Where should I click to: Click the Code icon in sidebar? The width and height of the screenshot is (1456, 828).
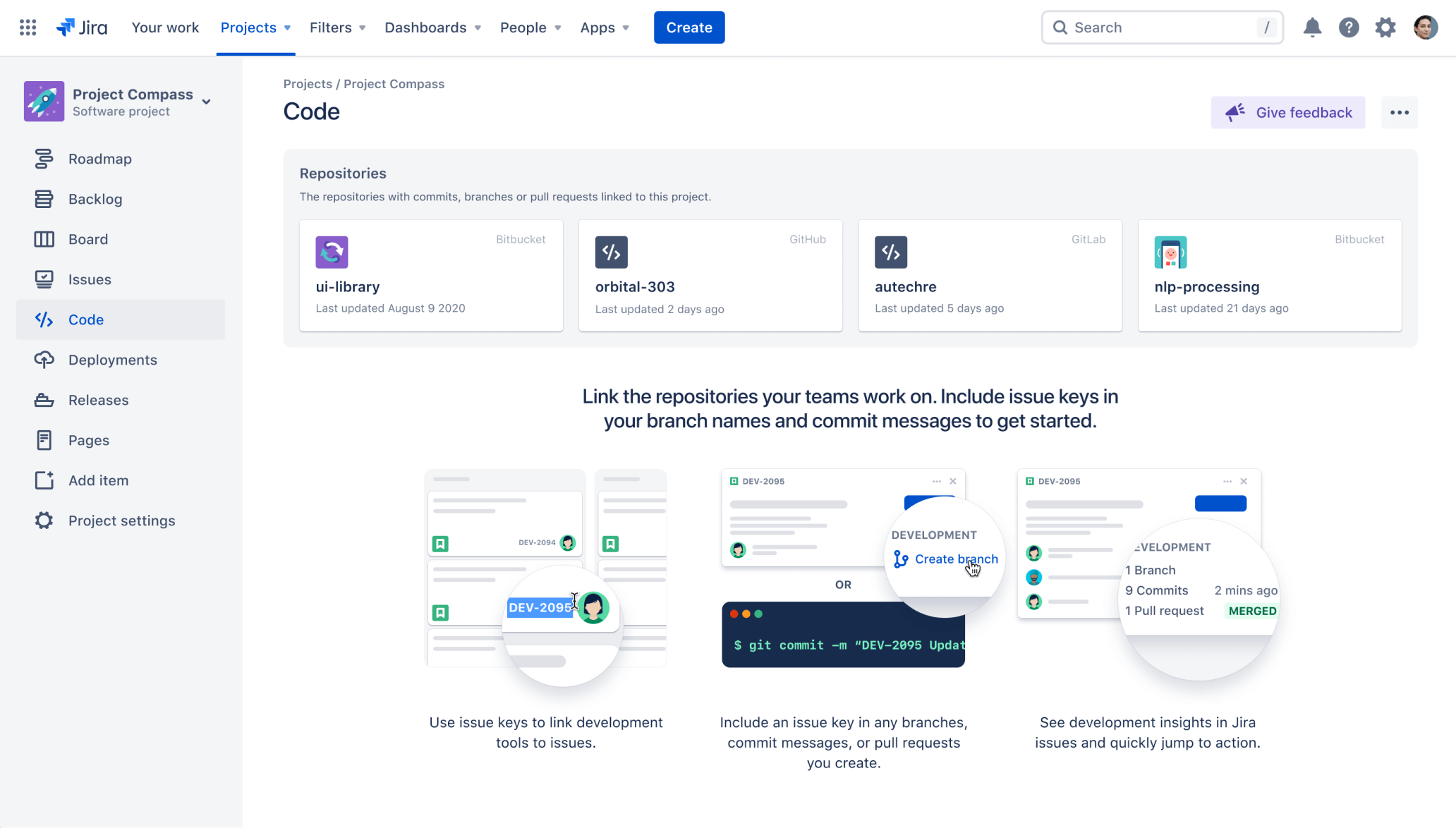(42, 319)
